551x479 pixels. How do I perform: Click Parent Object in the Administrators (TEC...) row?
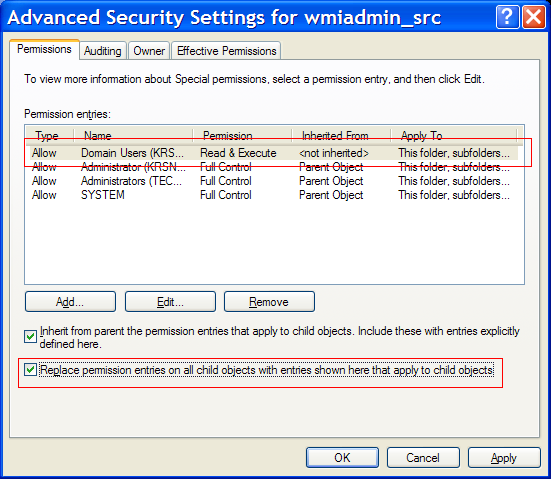331,181
